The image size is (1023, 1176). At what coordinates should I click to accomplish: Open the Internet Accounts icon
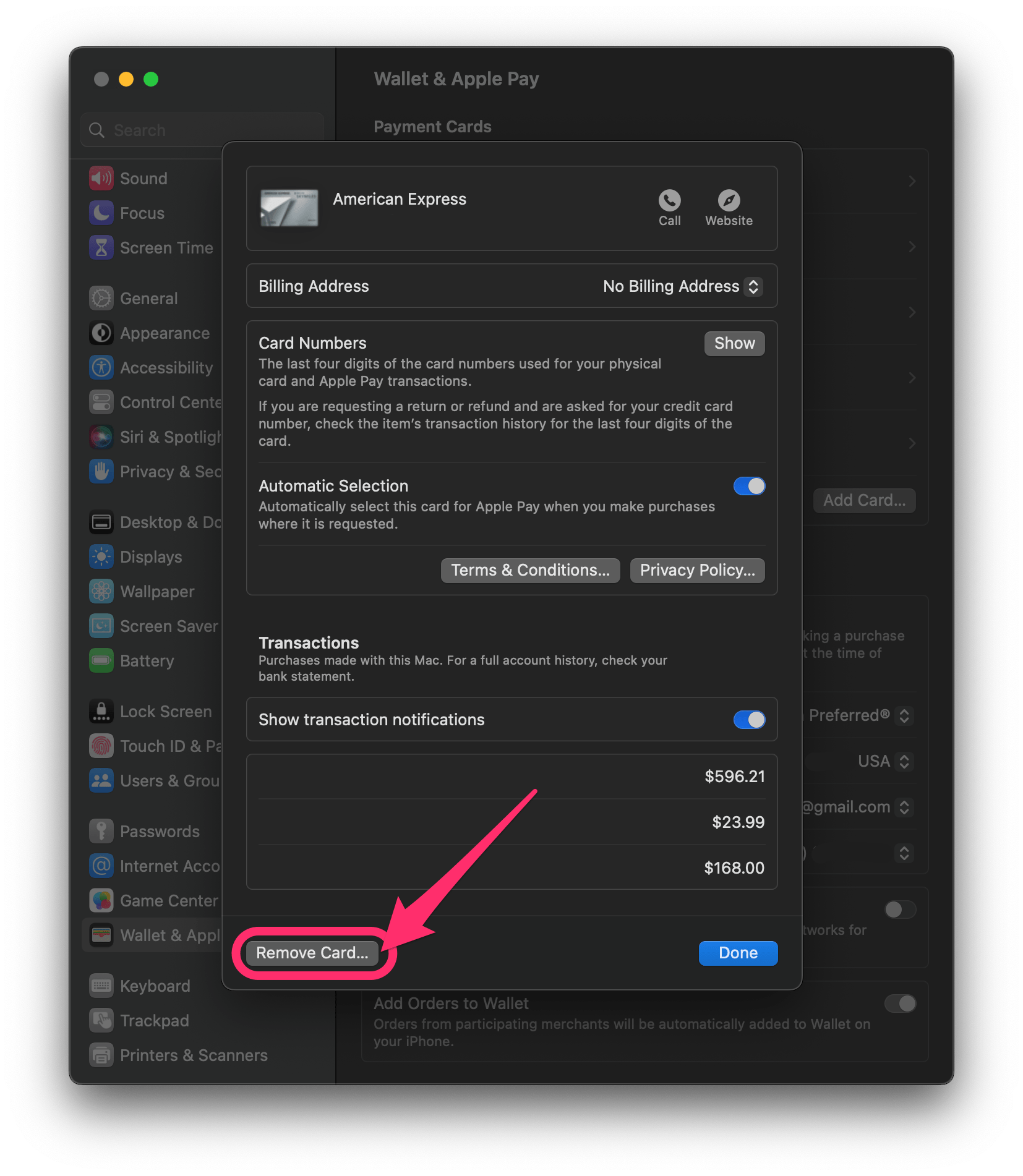101,866
